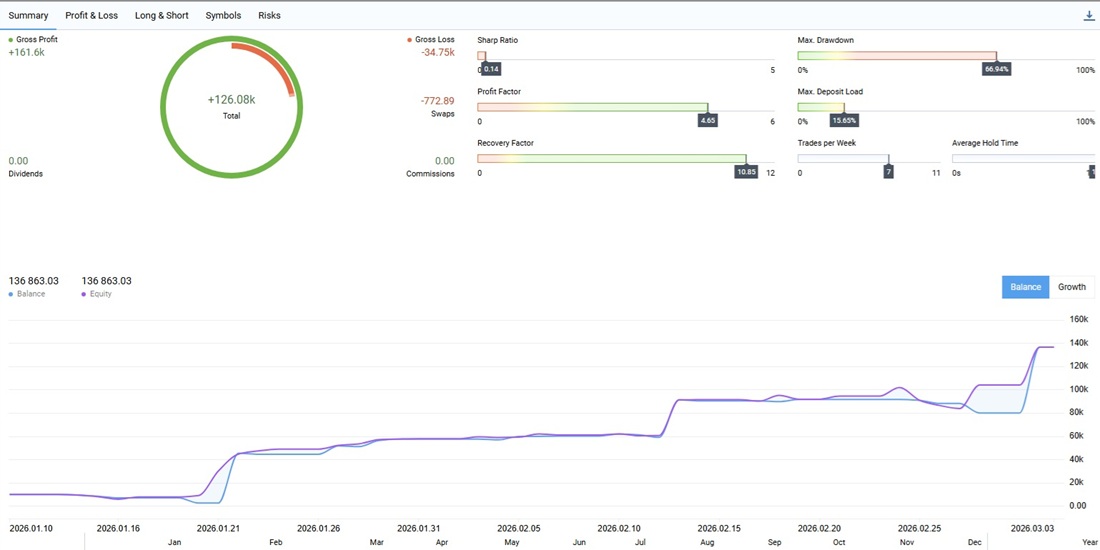This screenshot has width=1100, height=550.
Task: Switch to the Long & Short tab
Action: coord(161,16)
